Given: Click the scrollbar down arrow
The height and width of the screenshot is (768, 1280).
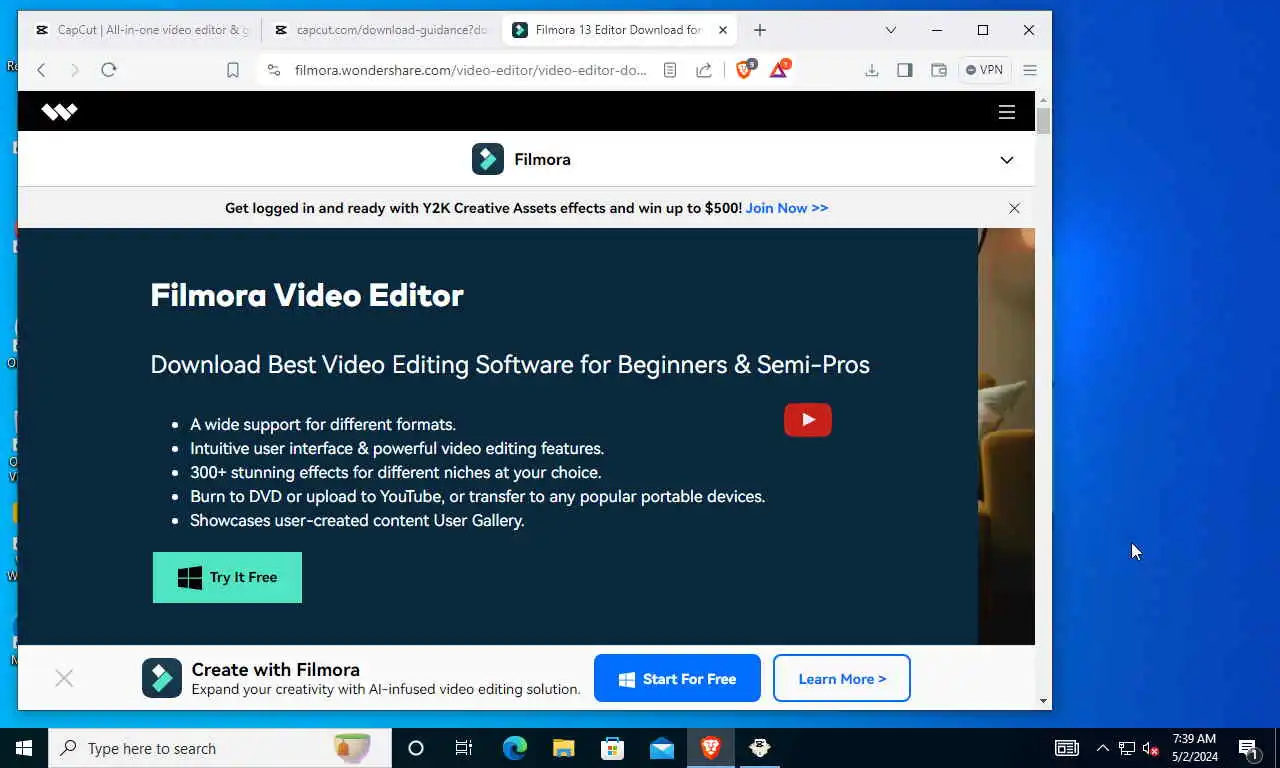Looking at the screenshot, I should point(1043,701).
